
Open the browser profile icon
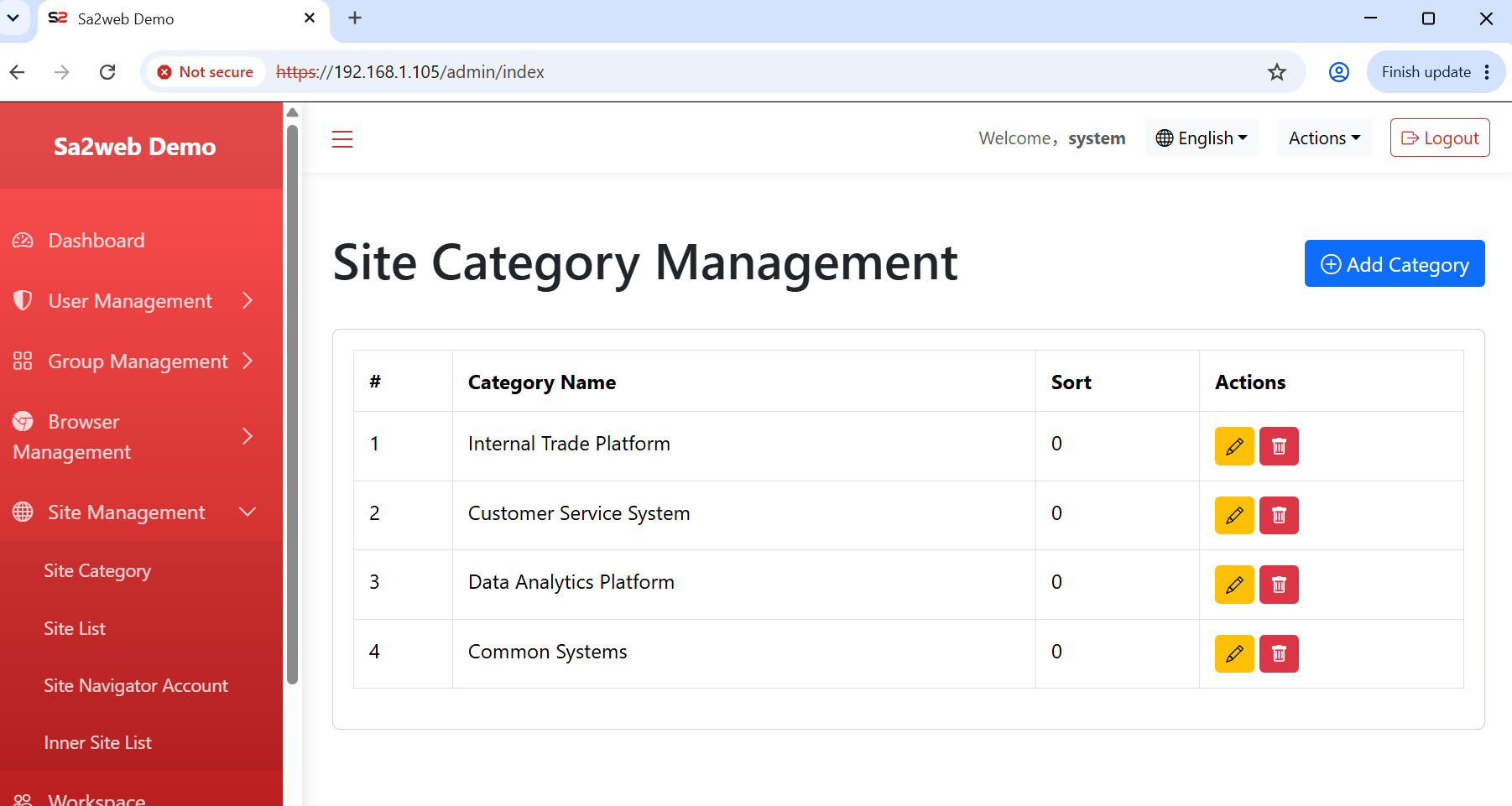pos(1339,72)
